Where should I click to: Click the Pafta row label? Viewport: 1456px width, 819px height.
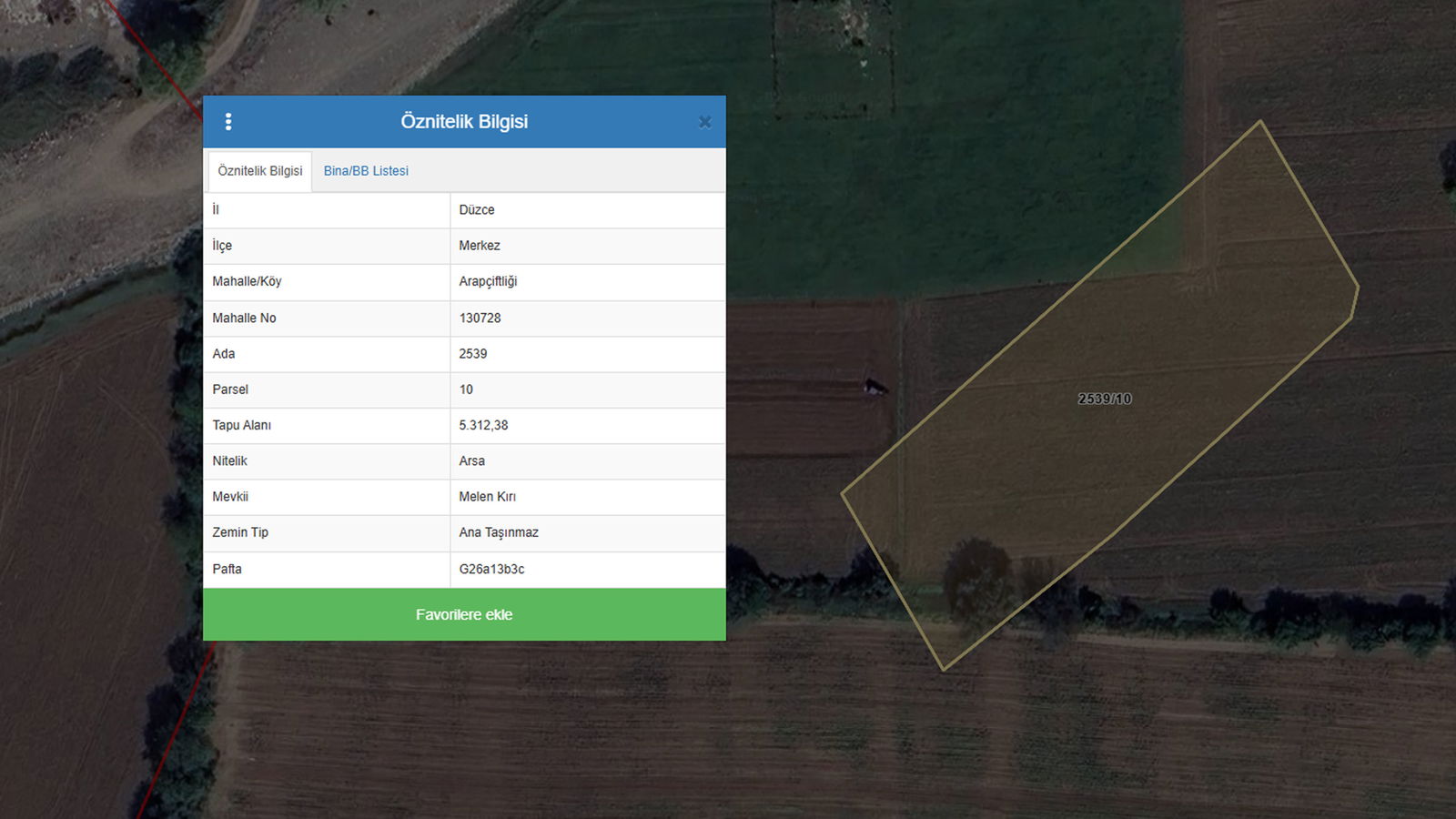pos(227,569)
